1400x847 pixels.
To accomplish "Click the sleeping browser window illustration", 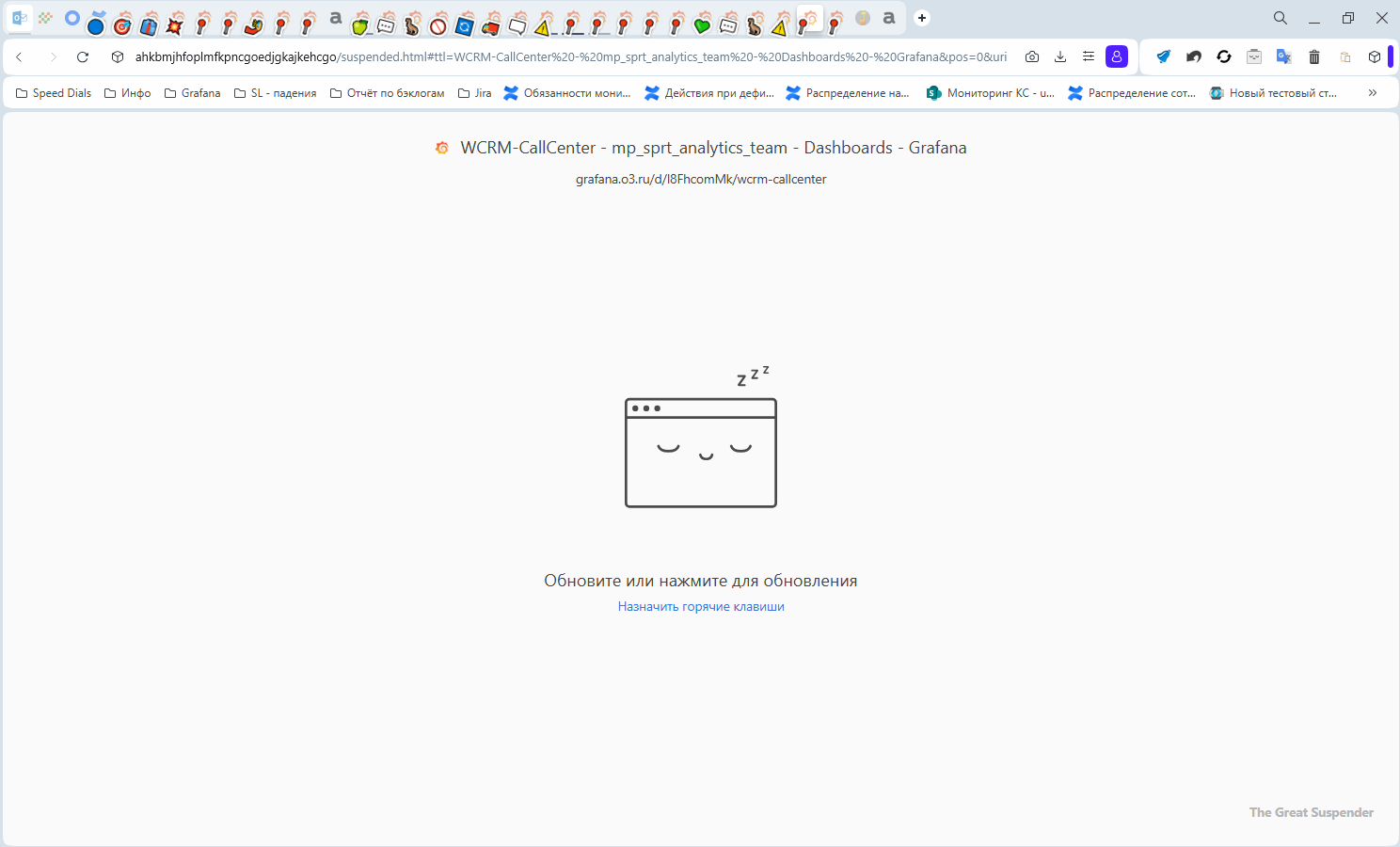I will tap(701, 437).
